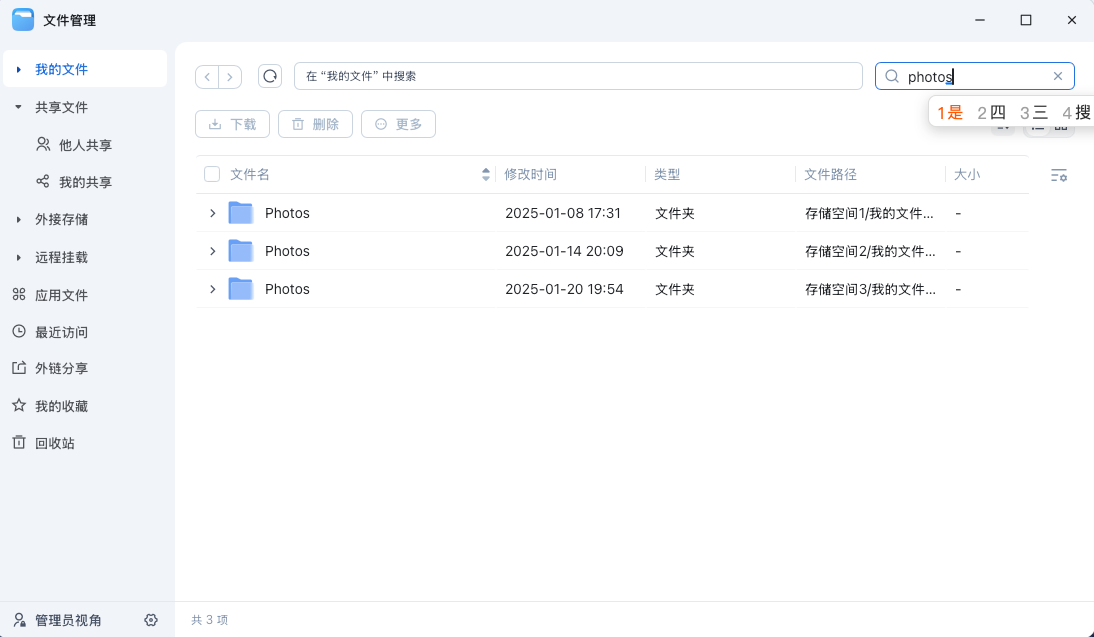The width and height of the screenshot is (1094, 637).
Task: Toggle the select-all checkbox in header
Action: click(212, 174)
